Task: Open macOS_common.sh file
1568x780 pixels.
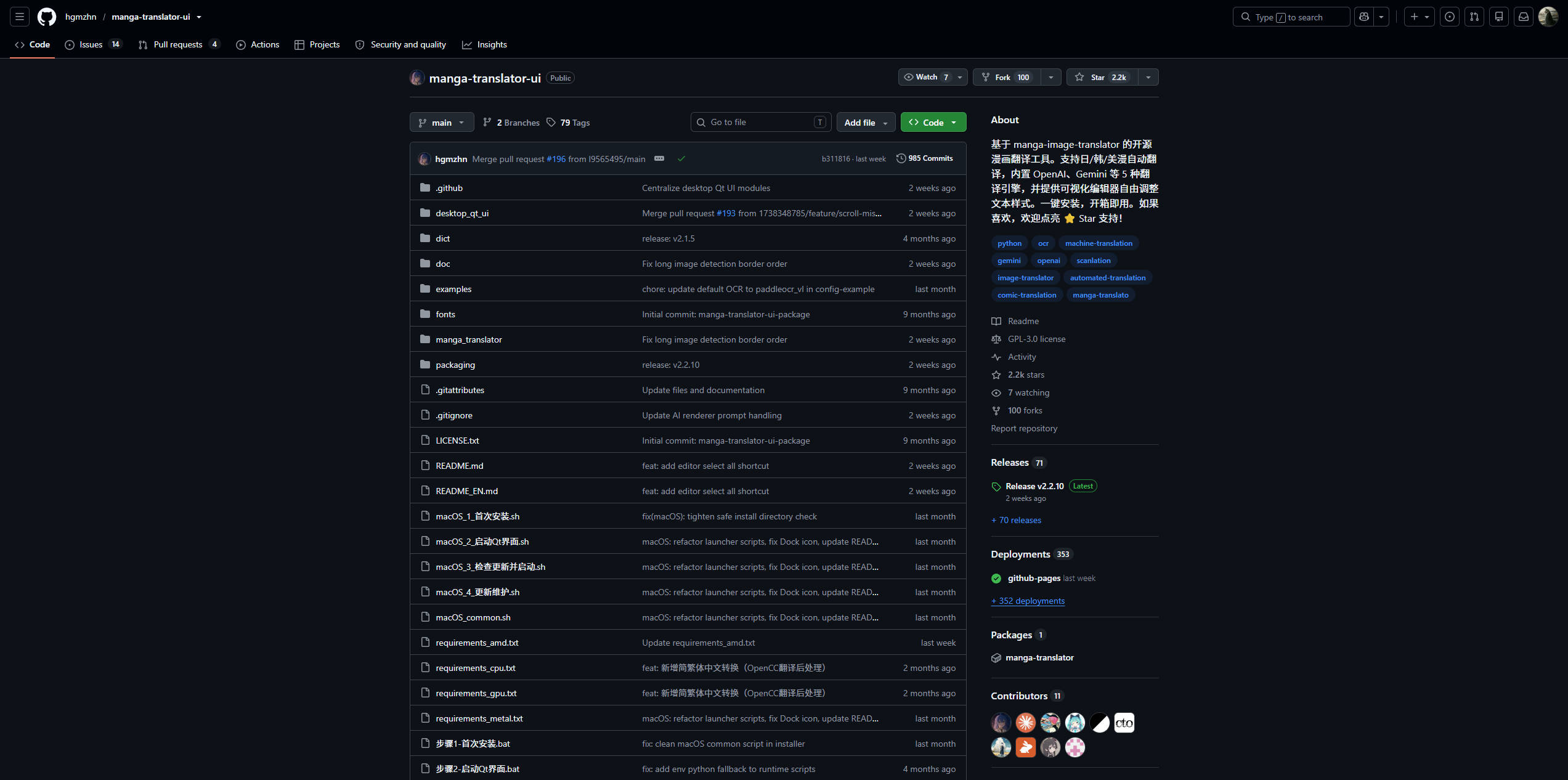Action: tap(473, 617)
